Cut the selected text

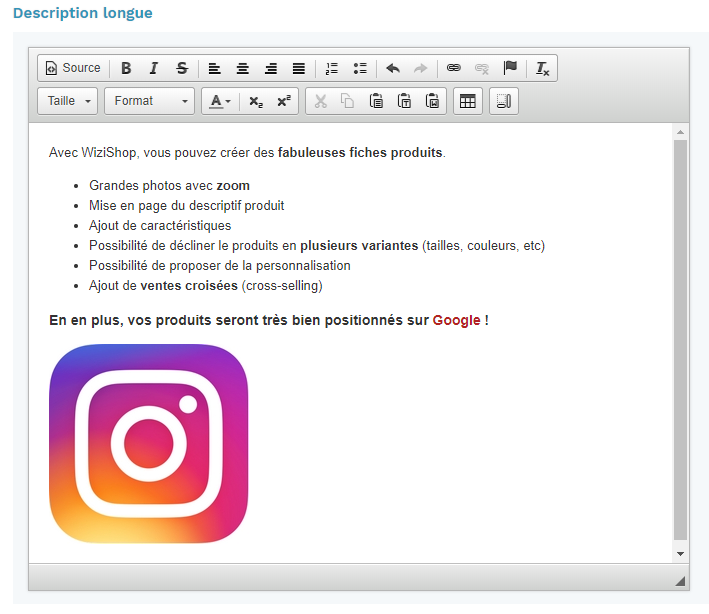click(x=321, y=101)
